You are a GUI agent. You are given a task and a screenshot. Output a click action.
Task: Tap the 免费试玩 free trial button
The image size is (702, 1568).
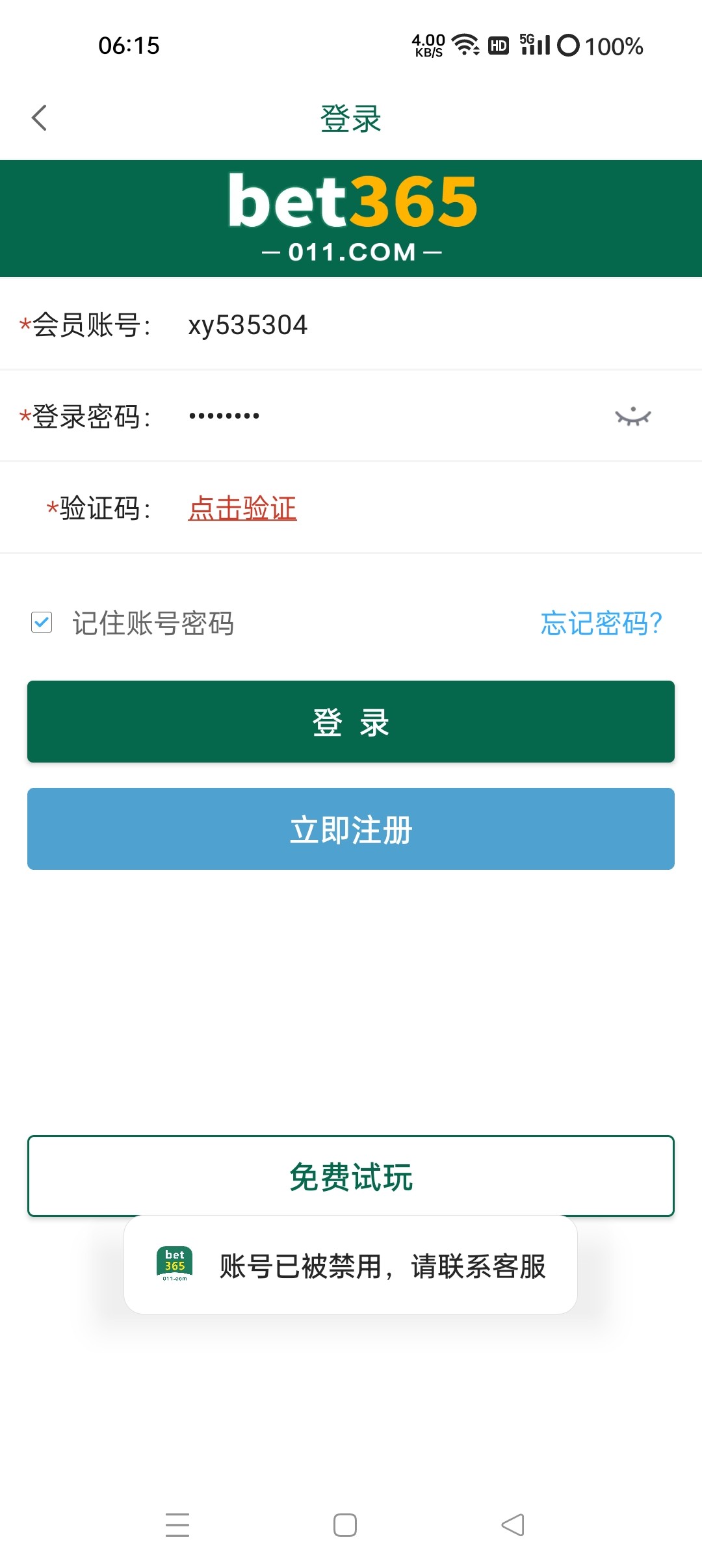click(x=351, y=1176)
